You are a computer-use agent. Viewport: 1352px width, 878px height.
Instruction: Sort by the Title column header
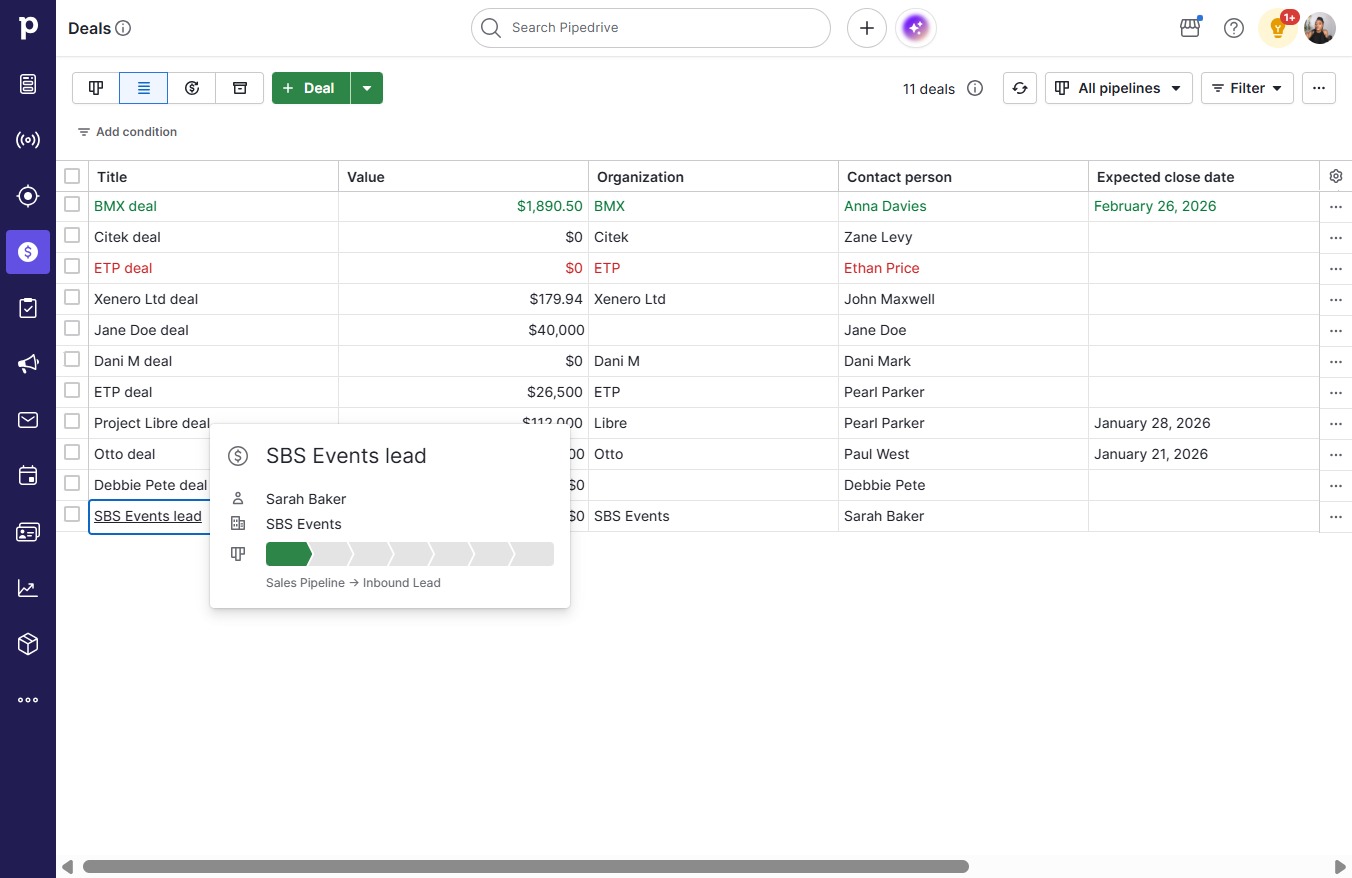point(213,177)
